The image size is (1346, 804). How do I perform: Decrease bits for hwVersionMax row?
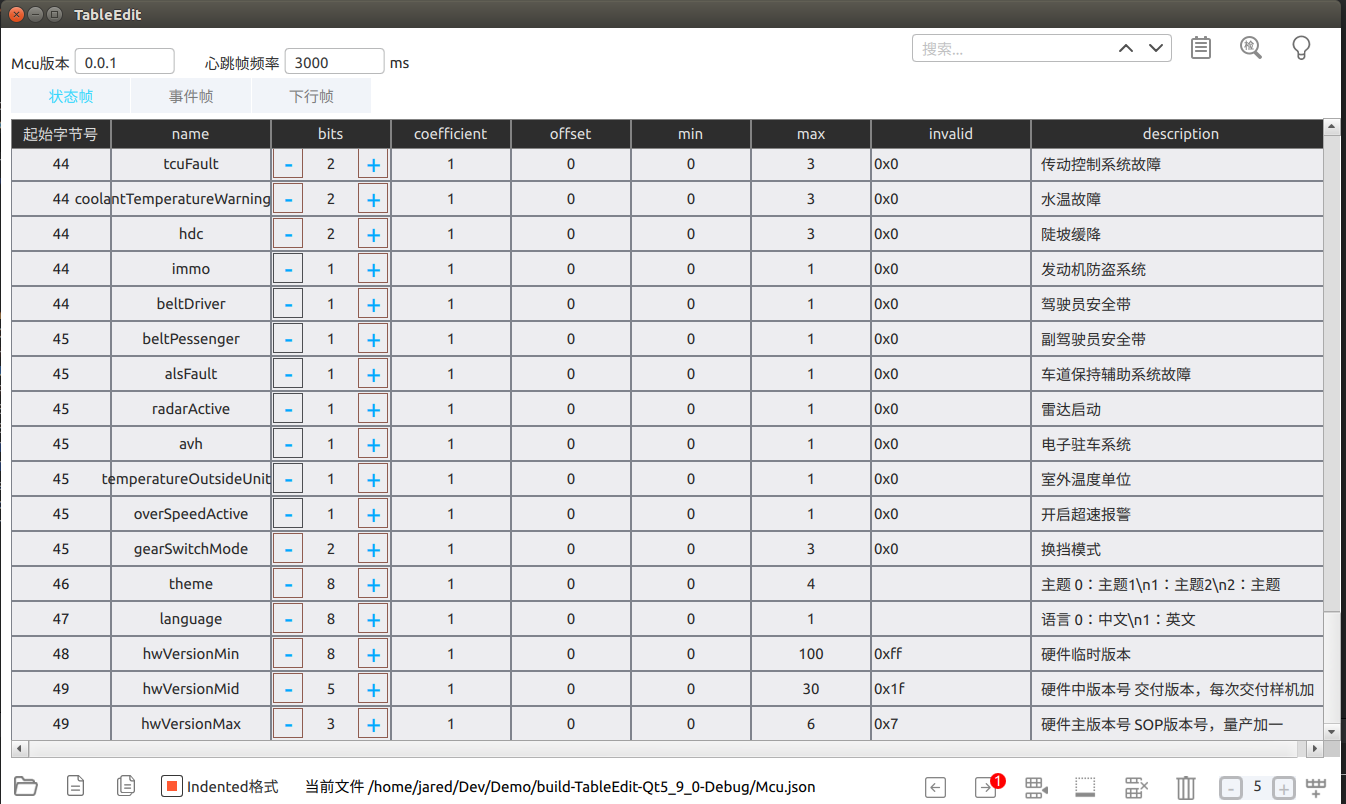tap(288, 724)
